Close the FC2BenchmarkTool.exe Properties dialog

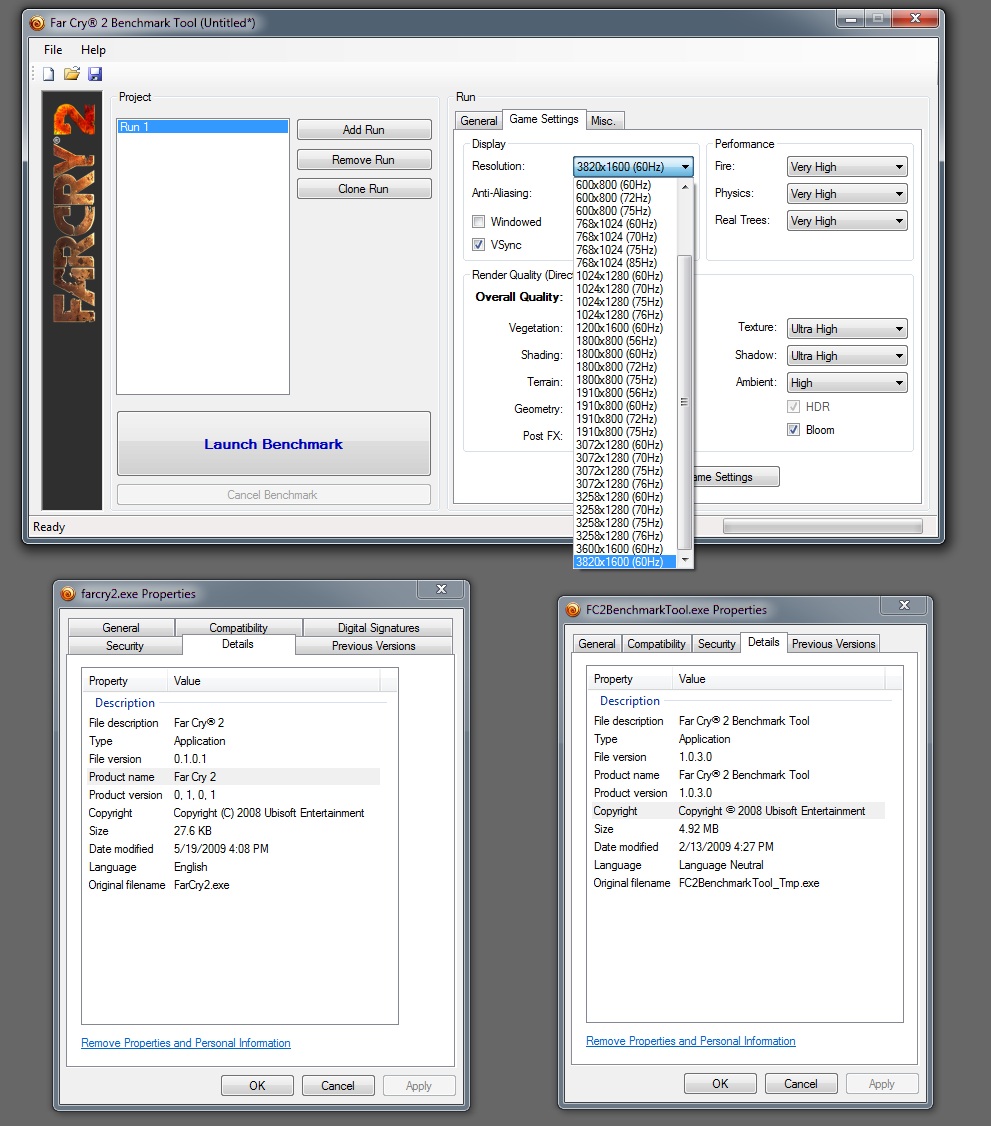[x=905, y=605]
